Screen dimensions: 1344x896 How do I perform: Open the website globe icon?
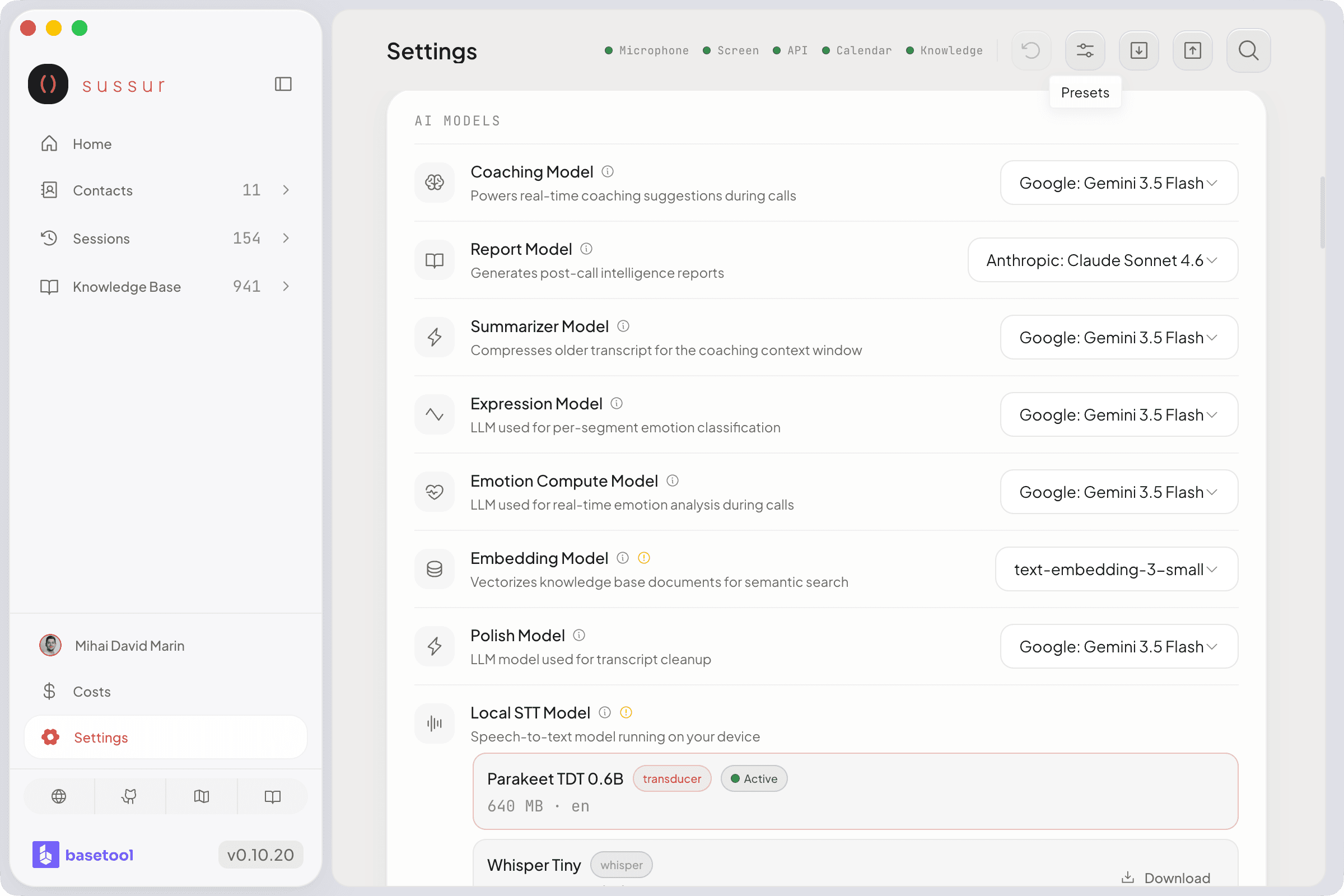59,796
